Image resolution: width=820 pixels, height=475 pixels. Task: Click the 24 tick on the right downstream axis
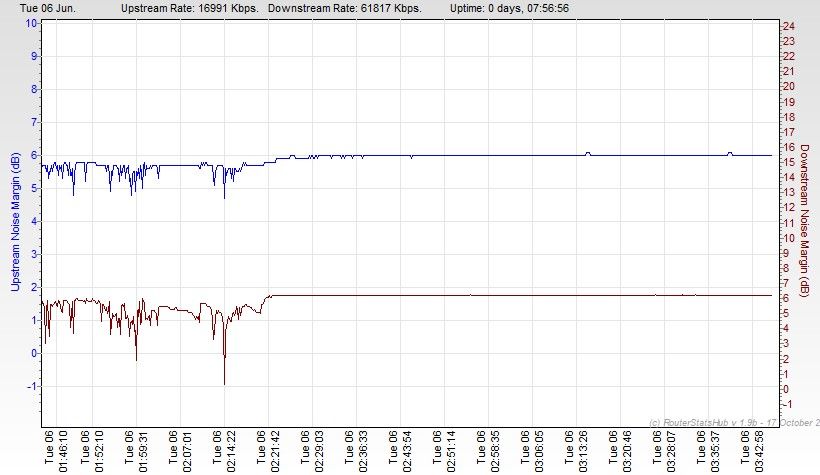pos(788,25)
